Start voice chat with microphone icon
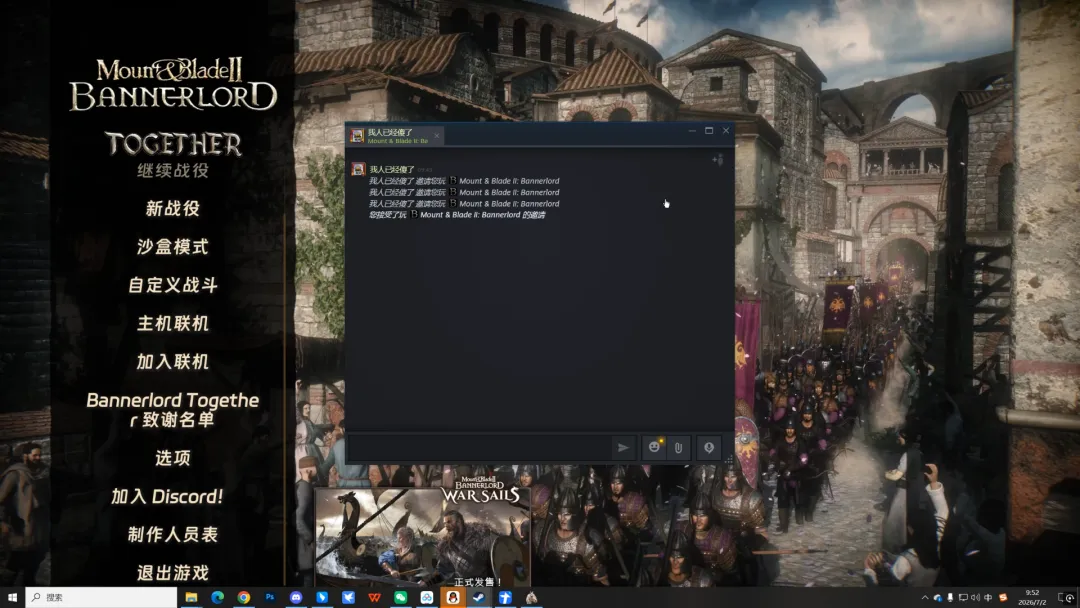 click(709, 448)
